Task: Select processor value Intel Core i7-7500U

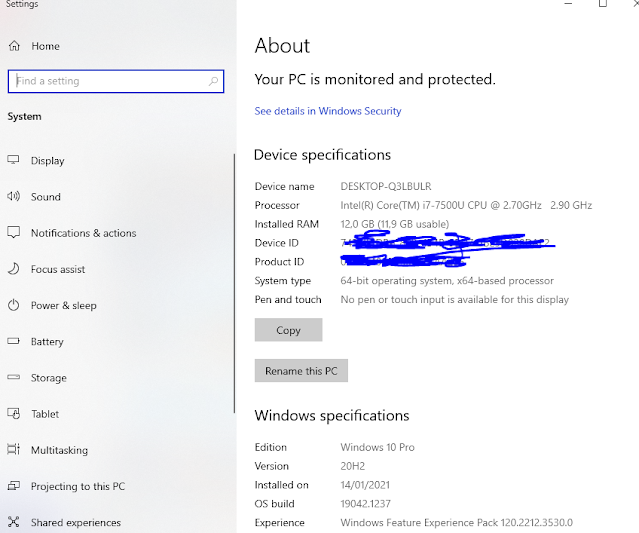Action: click(x=466, y=205)
